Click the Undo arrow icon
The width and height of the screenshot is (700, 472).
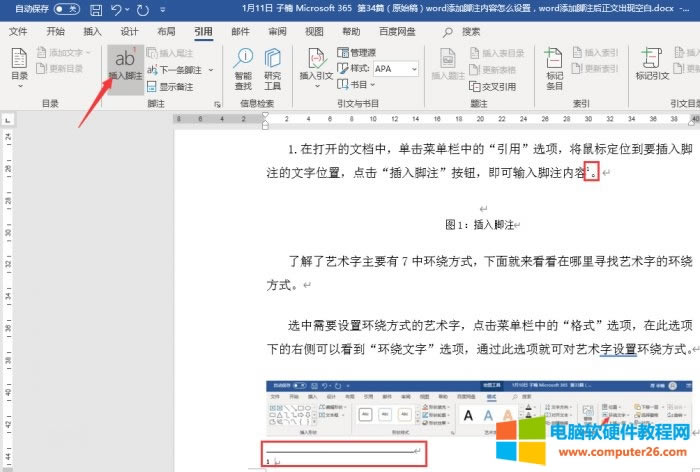coord(118,9)
